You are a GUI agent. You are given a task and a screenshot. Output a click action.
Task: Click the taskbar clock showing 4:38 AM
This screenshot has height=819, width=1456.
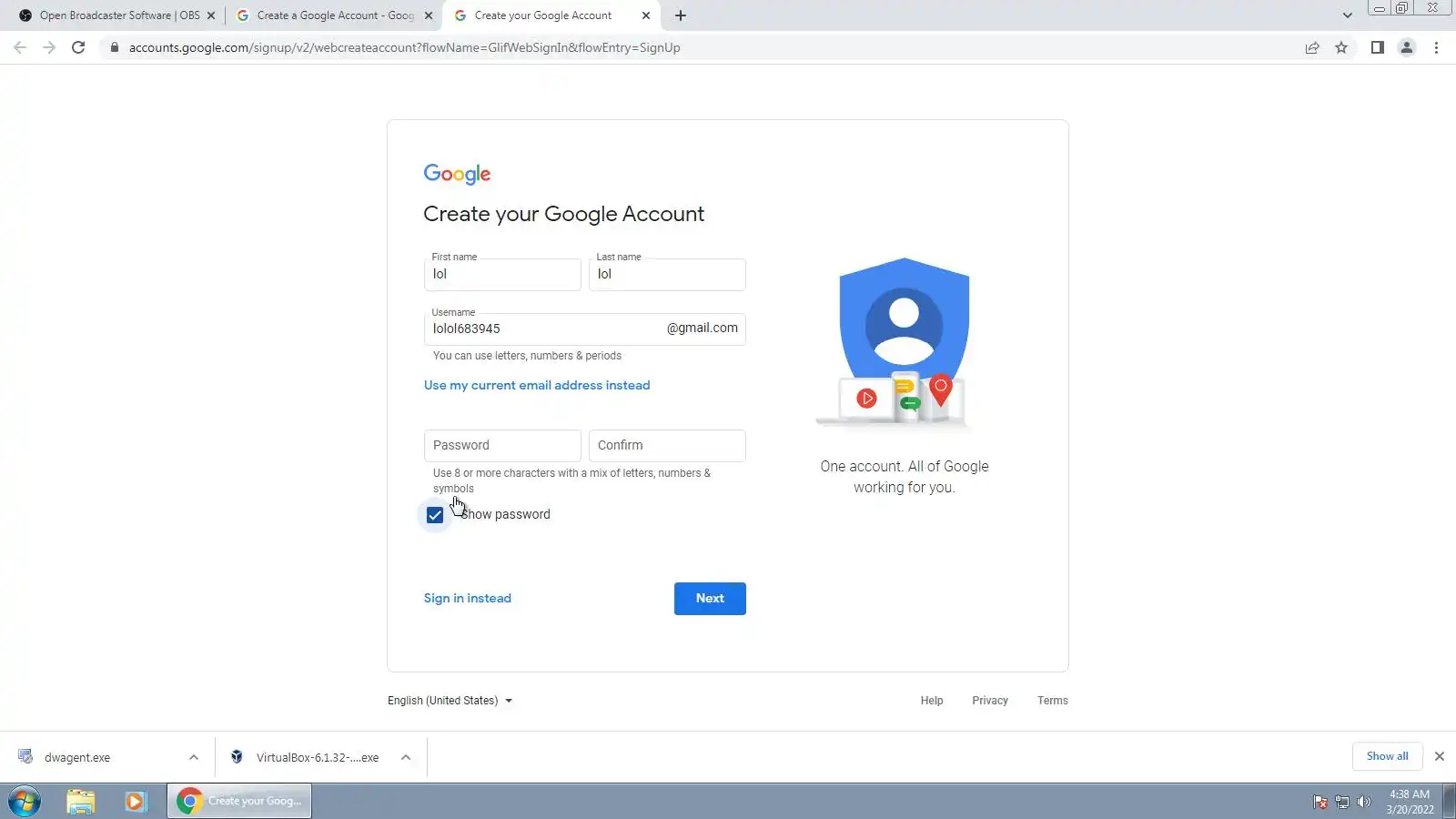click(x=1410, y=802)
